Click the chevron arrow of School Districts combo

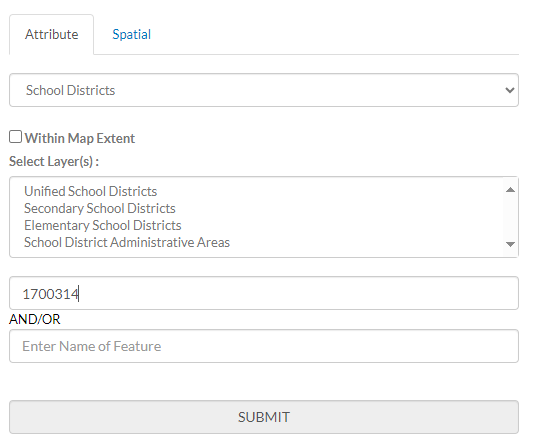[510, 90]
